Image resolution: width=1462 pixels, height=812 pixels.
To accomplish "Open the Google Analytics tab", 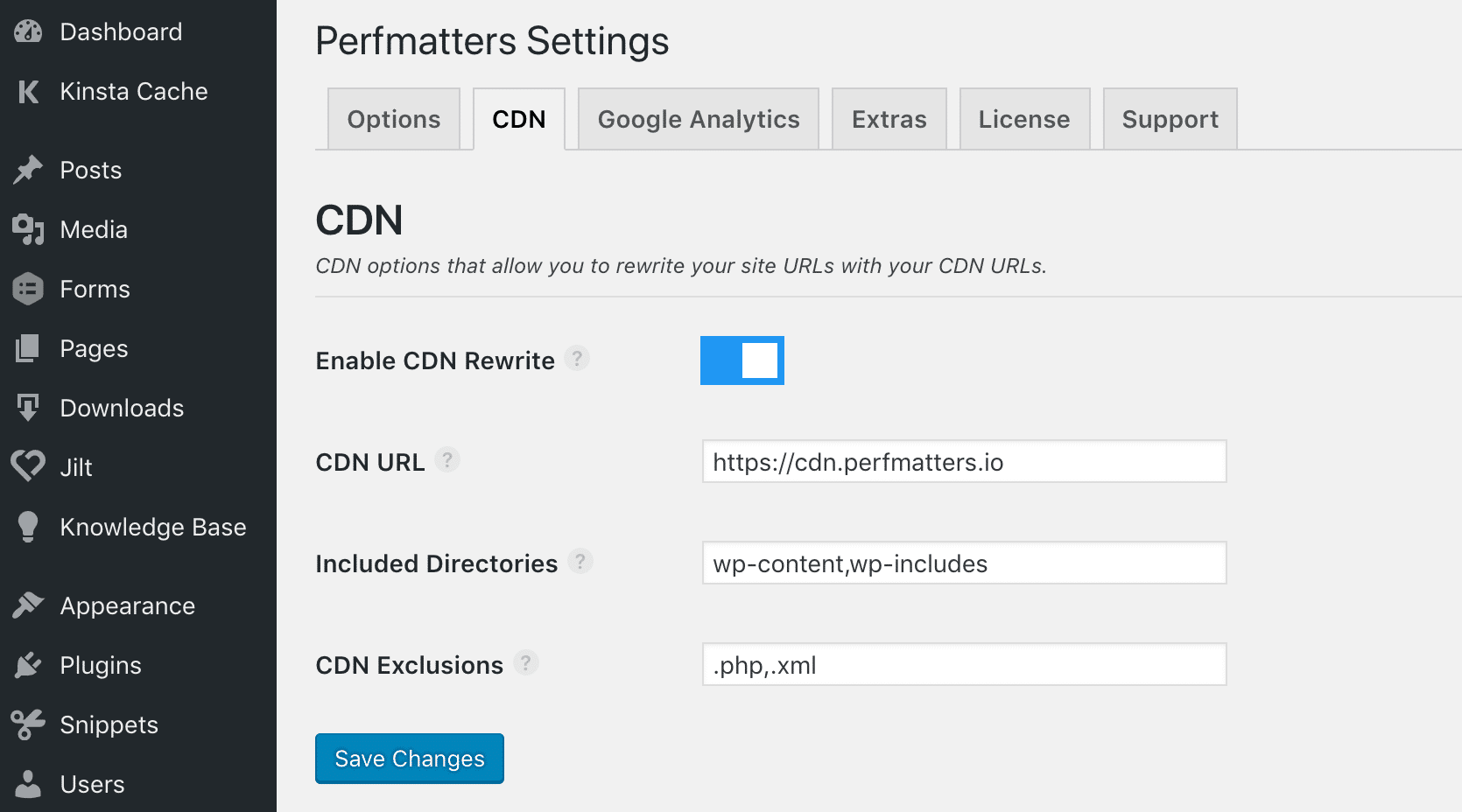I will click(697, 119).
